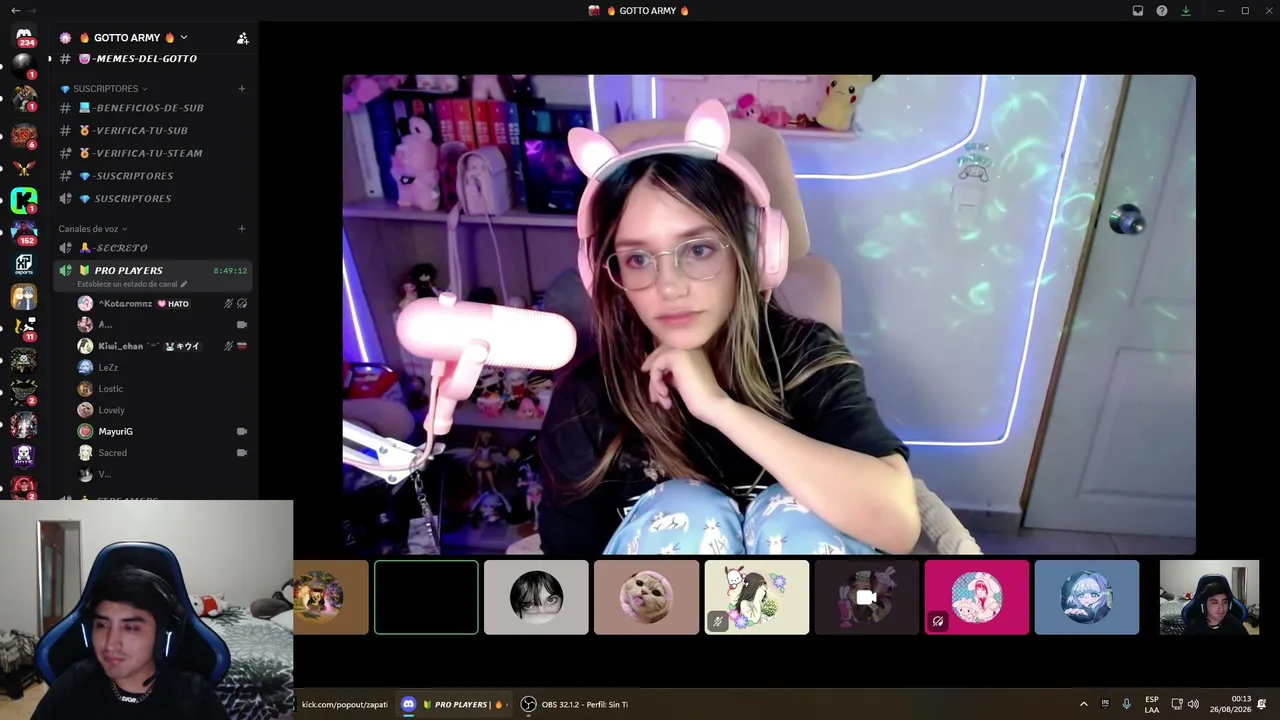Select the dark tile with camera icon

(x=867, y=597)
